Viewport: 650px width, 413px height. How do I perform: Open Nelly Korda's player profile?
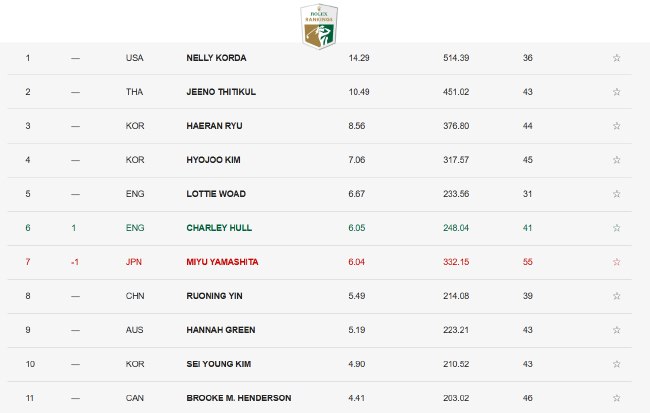[216, 58]
